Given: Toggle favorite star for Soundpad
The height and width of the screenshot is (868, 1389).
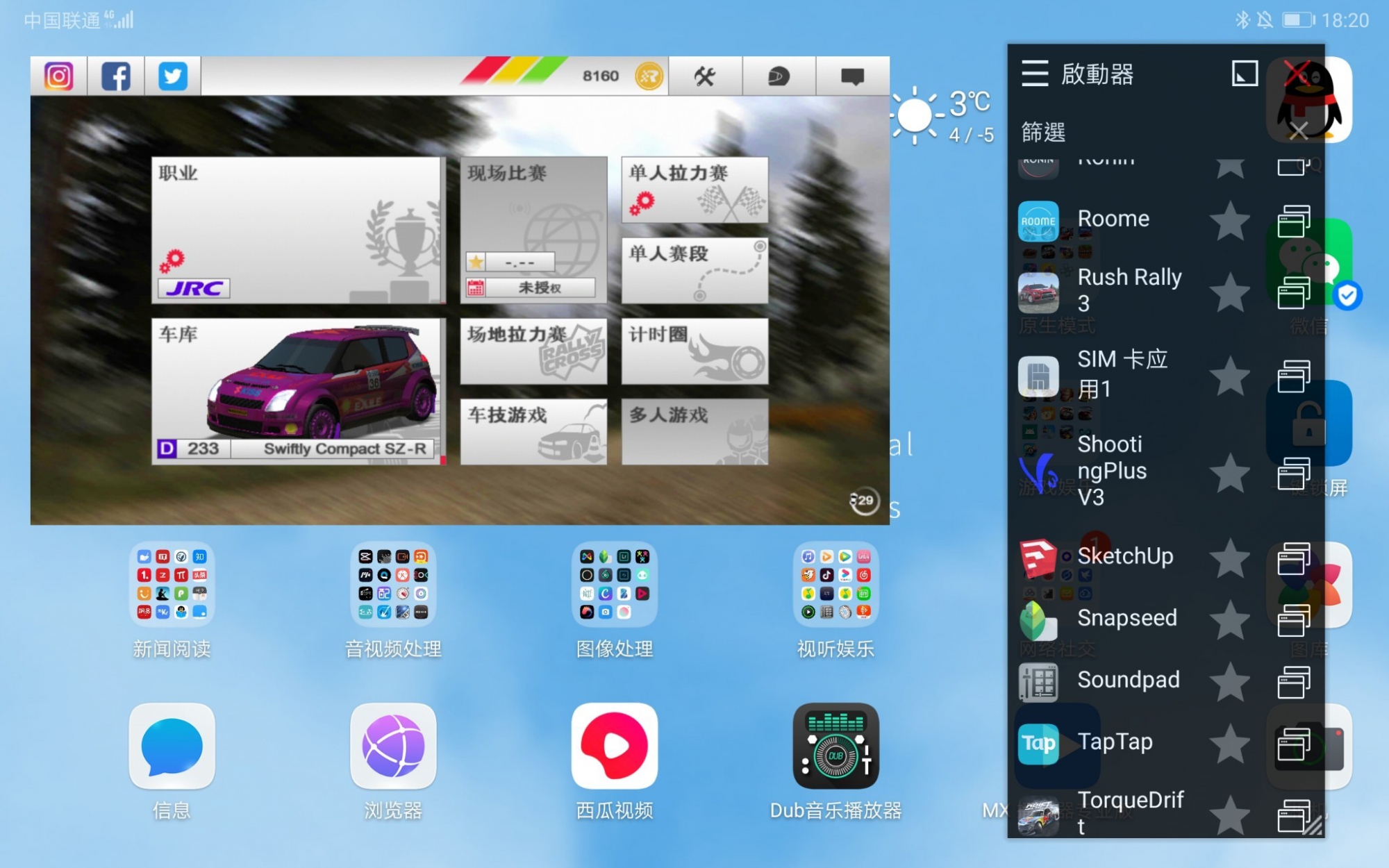Looking at the screenshot, I should point(1230,681).
